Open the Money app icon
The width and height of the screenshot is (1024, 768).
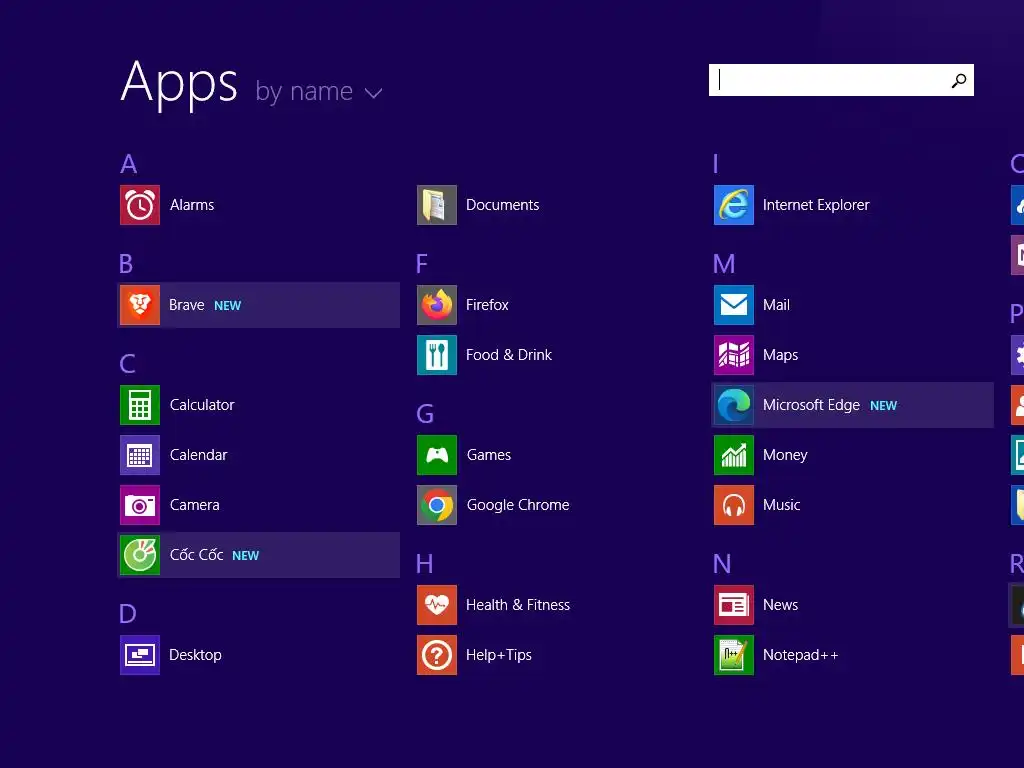coord(734,455)
